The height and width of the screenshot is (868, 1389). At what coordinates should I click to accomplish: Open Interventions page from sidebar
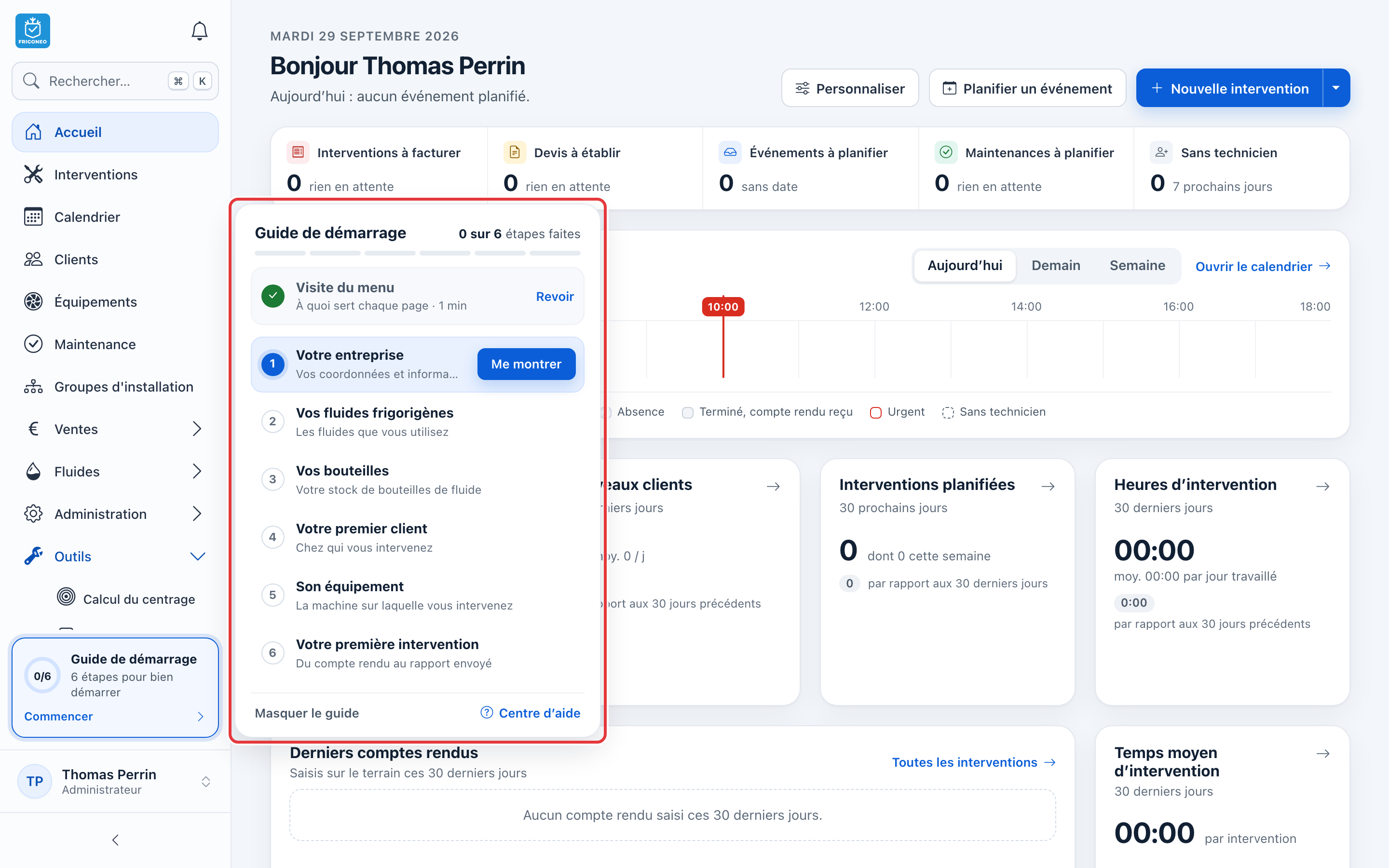pos(115,175)
